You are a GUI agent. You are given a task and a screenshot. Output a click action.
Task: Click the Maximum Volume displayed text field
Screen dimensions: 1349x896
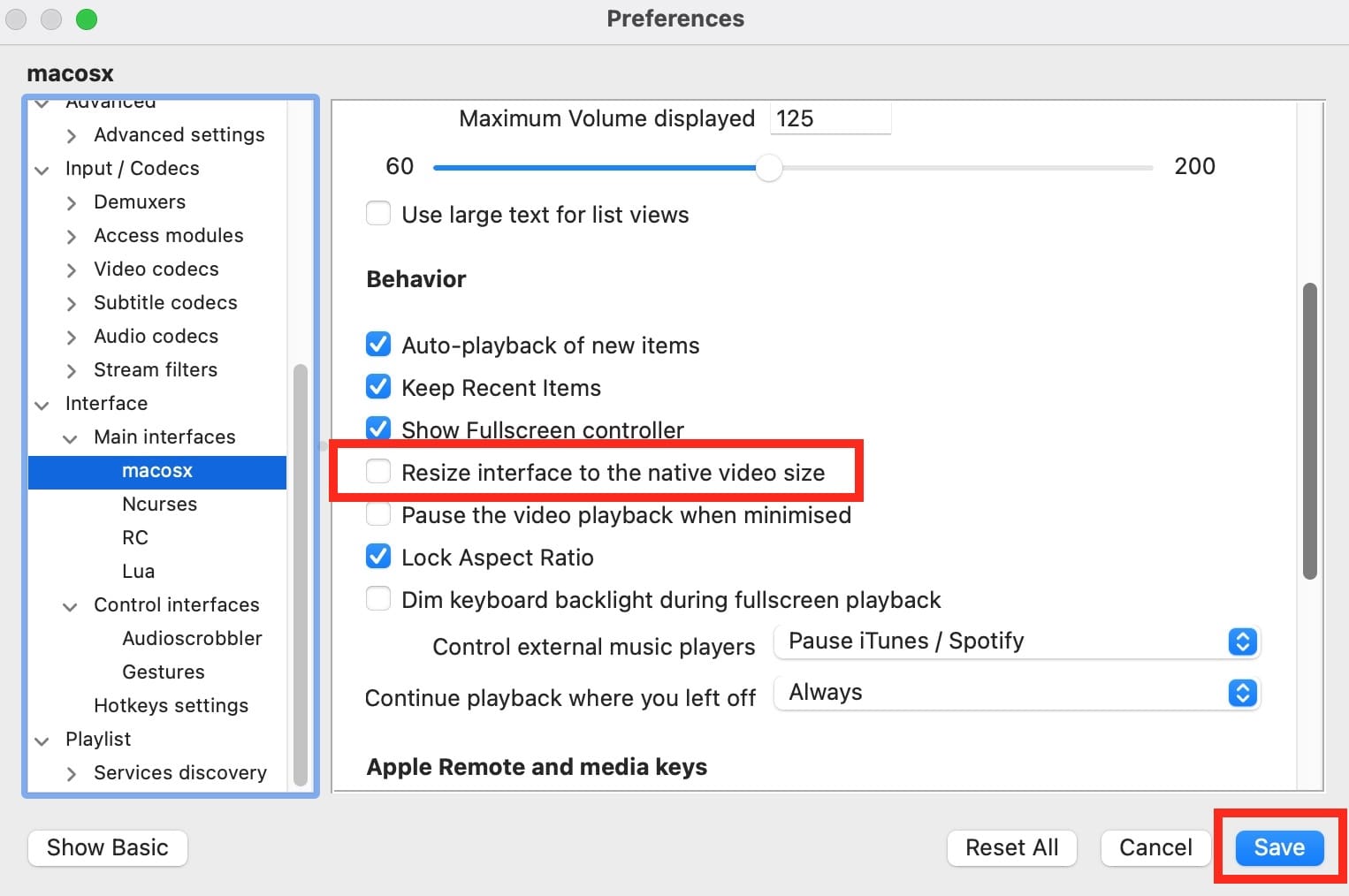click(x=829, y=118)
